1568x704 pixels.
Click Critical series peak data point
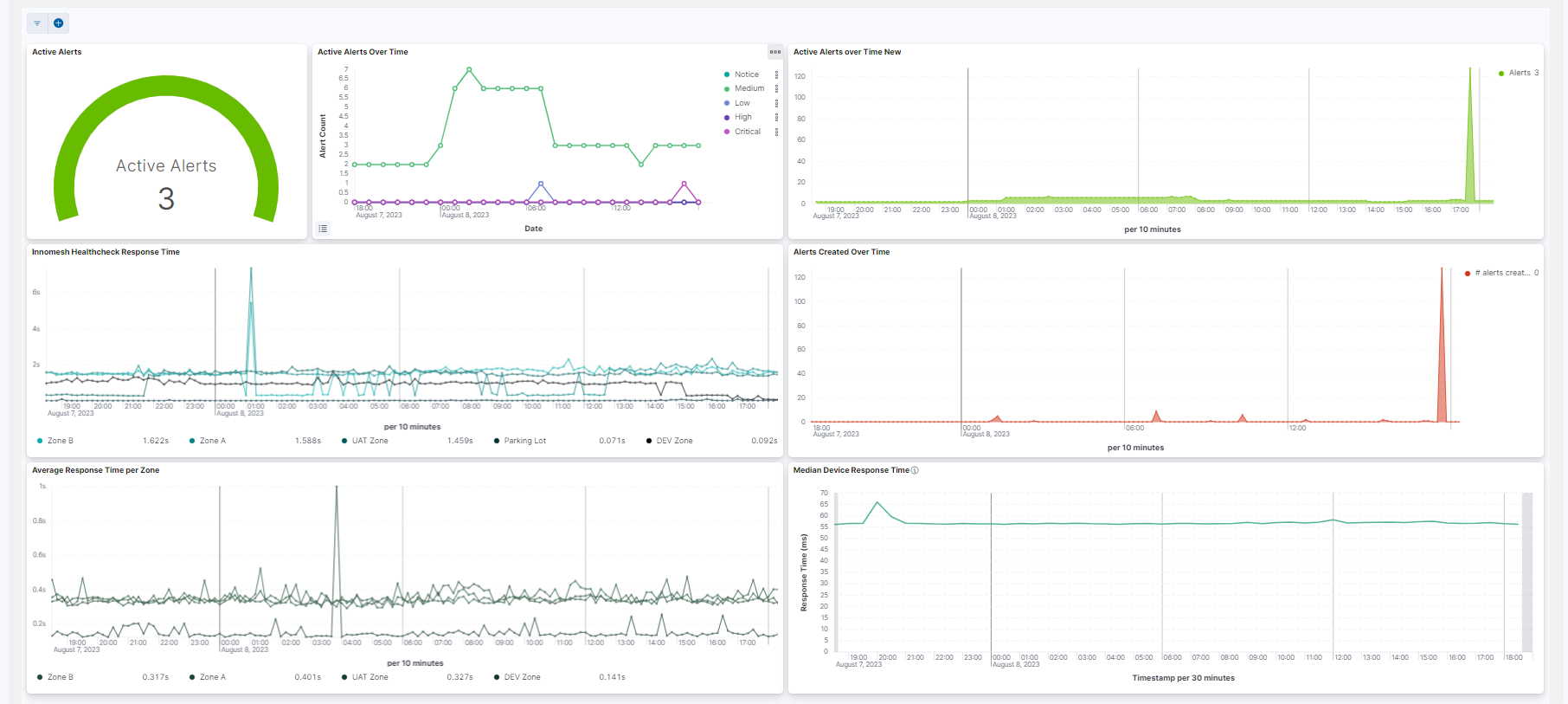(x=684, y=184)
